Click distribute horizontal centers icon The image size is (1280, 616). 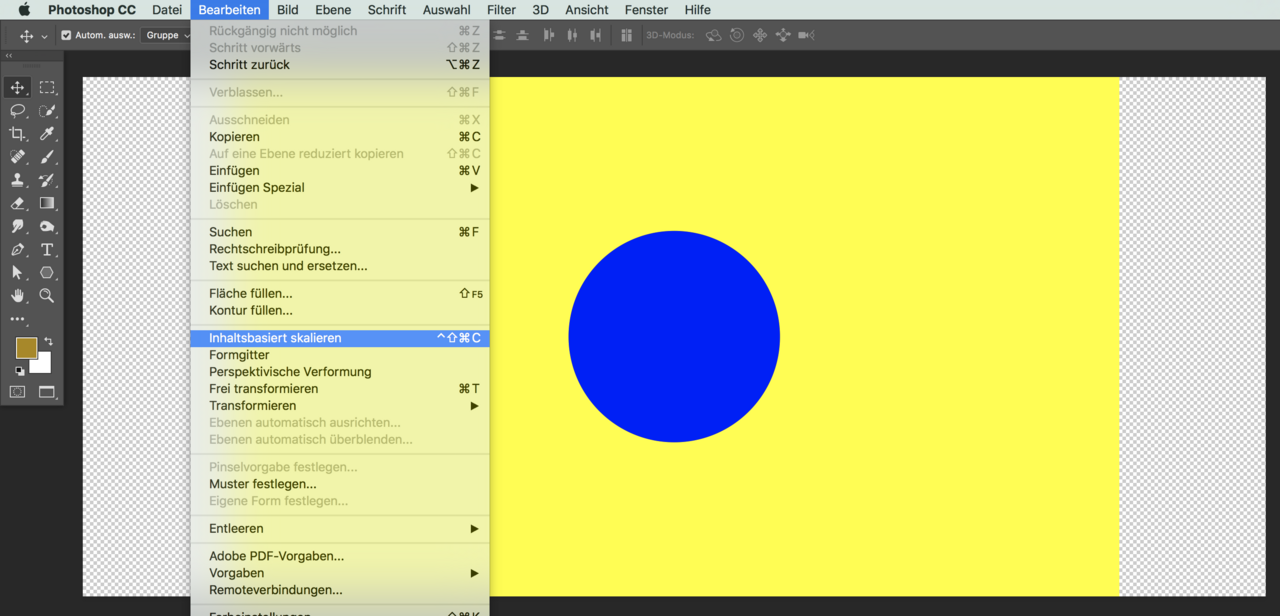click(x=572, y=35)
